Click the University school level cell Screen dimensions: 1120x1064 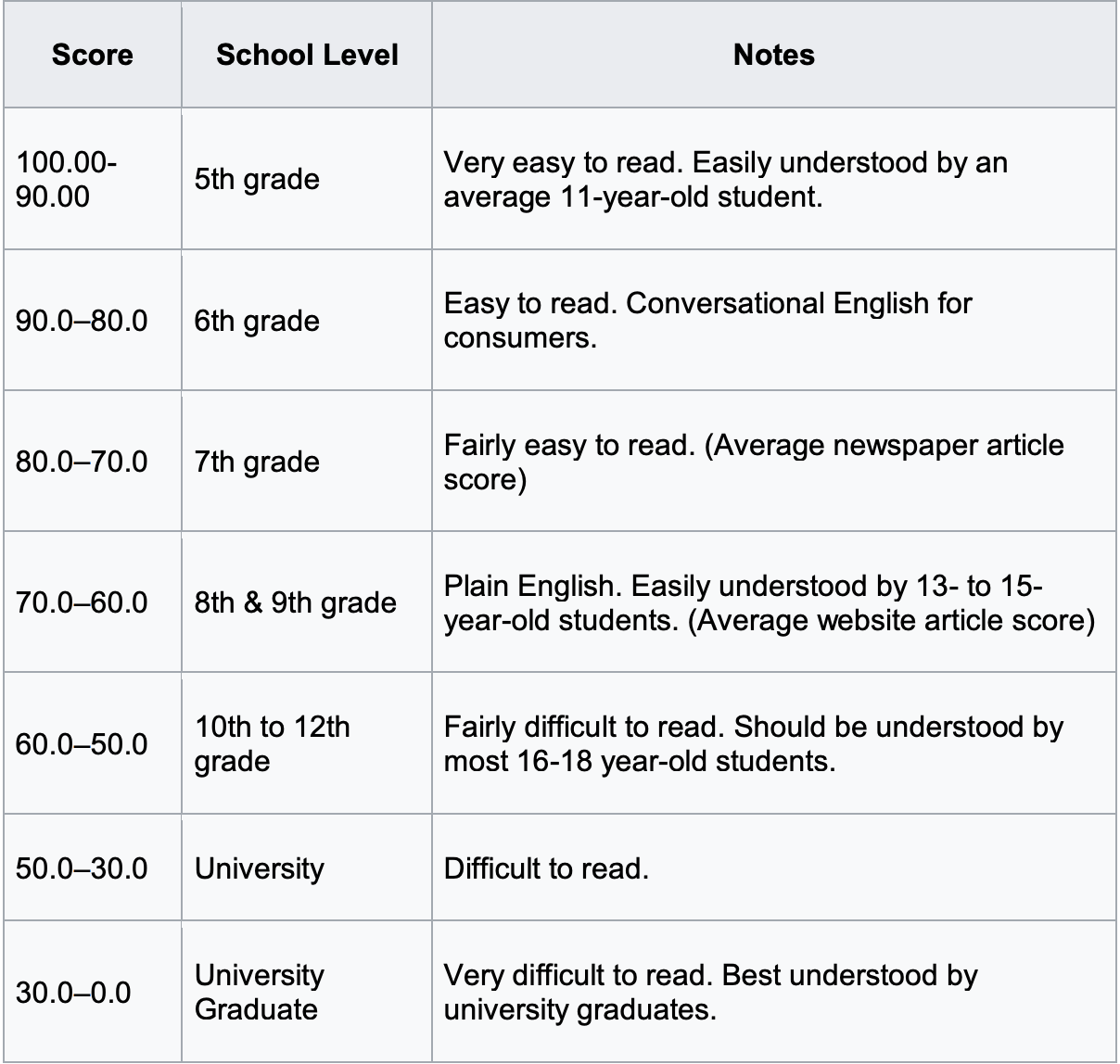260,868
